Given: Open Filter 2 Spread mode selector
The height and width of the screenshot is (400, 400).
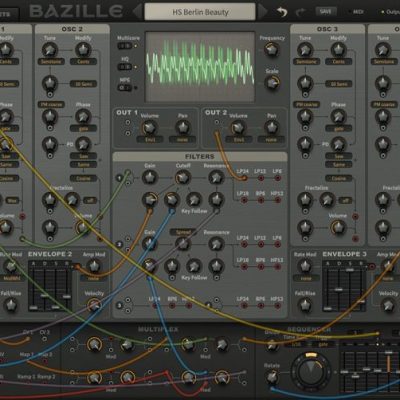Looking at the screenshot, I should click(183, 232).
